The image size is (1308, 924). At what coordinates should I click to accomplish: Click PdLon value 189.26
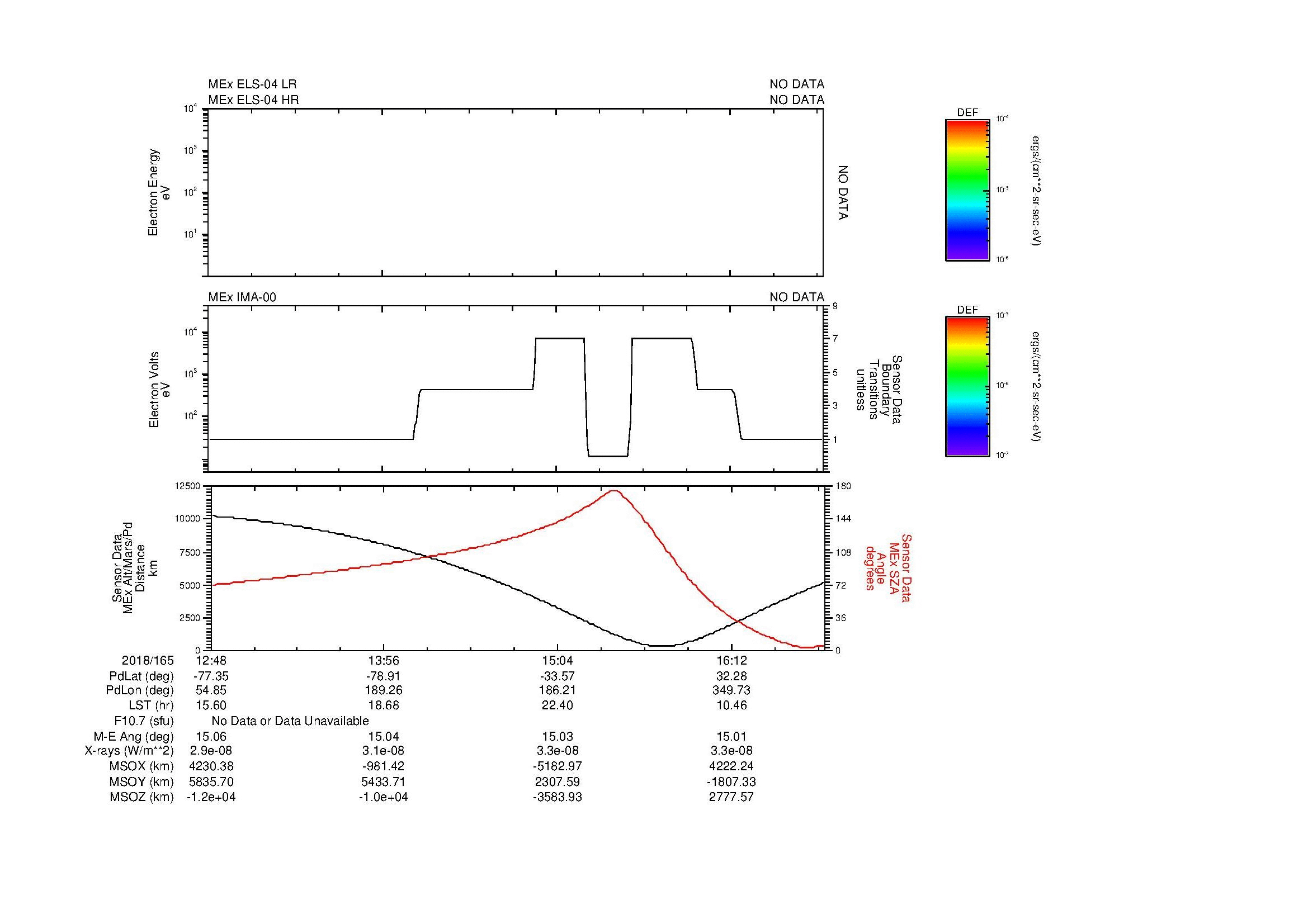[384, 690]
